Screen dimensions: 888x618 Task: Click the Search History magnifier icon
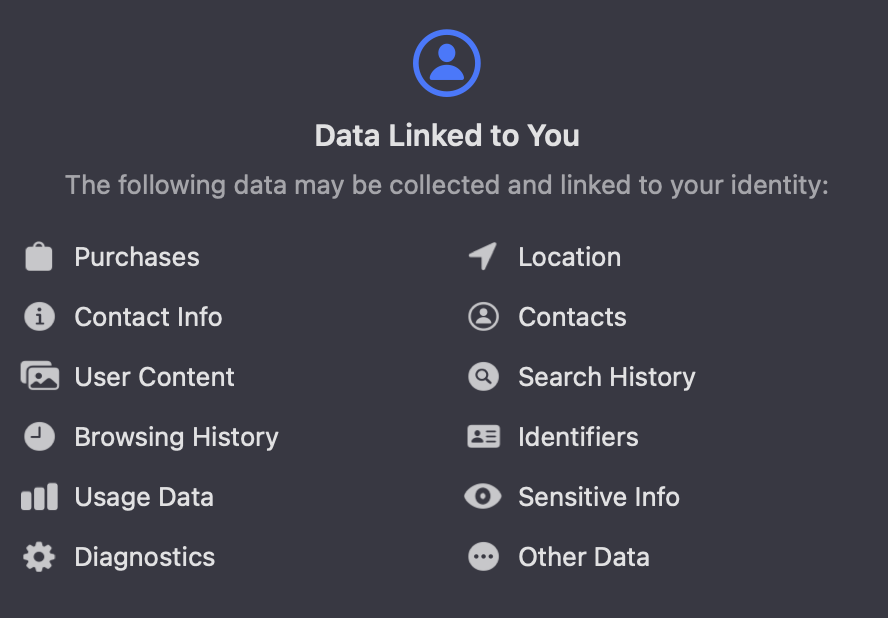click(x=483, y=377)
